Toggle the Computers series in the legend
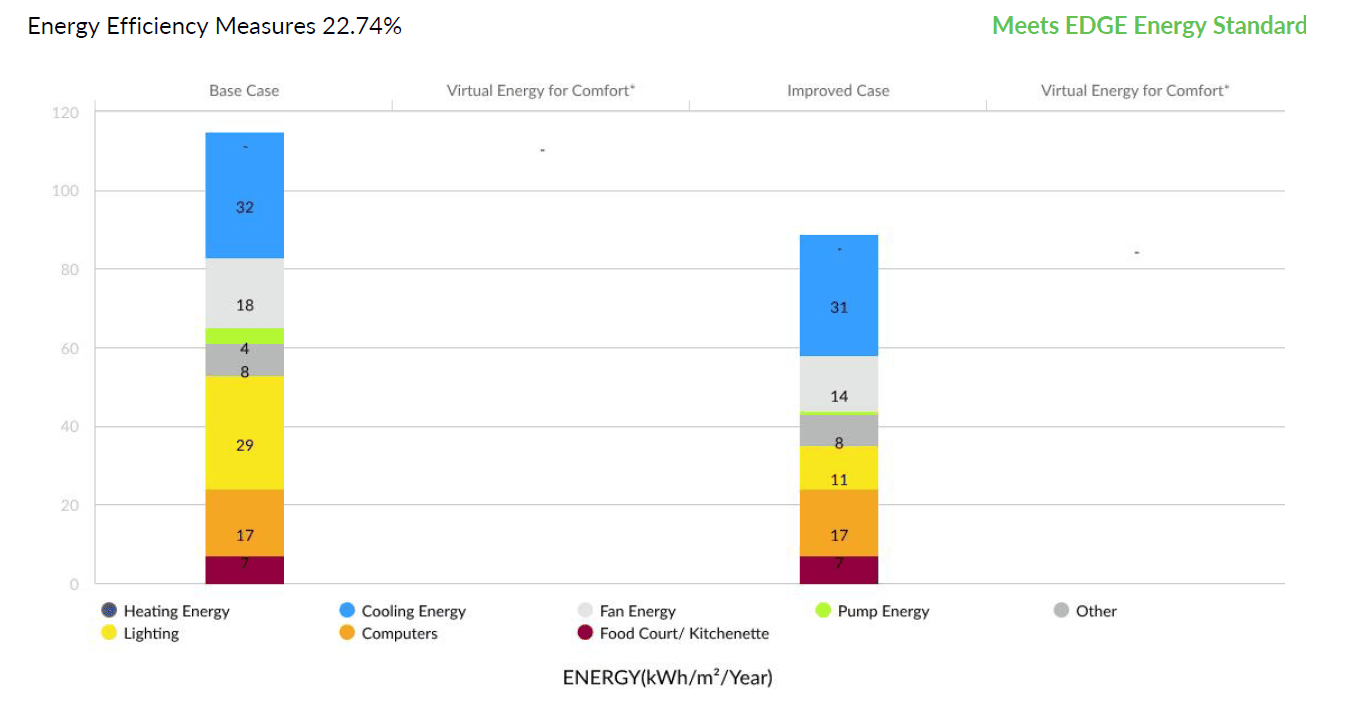1357x712 pixels. point(388,633)
